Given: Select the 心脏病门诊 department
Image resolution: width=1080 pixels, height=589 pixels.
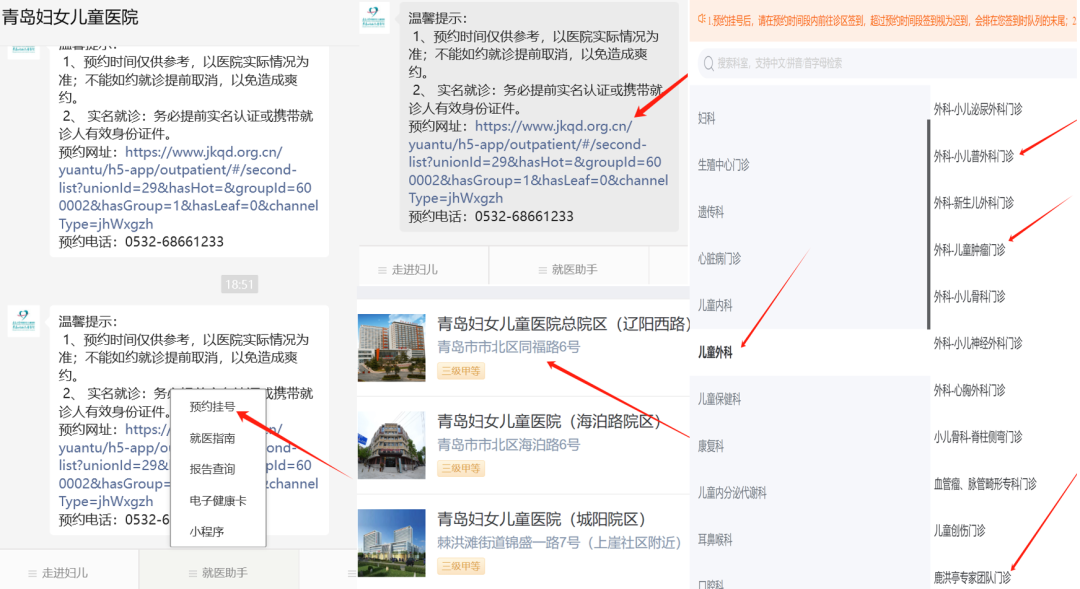Looking at the screenshot, I should pyautogui.click(x=719, y=259).
